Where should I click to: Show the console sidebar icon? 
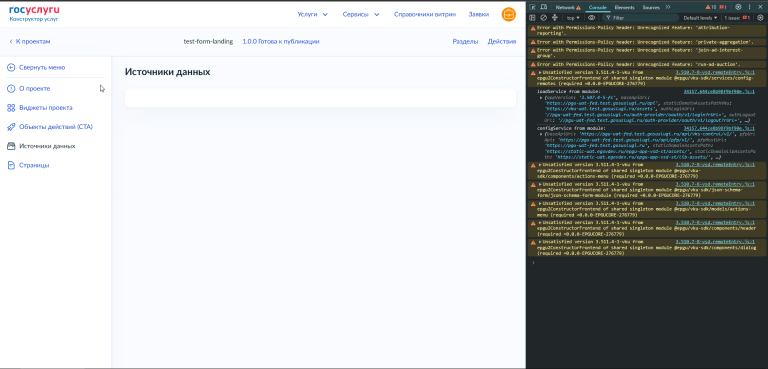[x=532, y=18]
